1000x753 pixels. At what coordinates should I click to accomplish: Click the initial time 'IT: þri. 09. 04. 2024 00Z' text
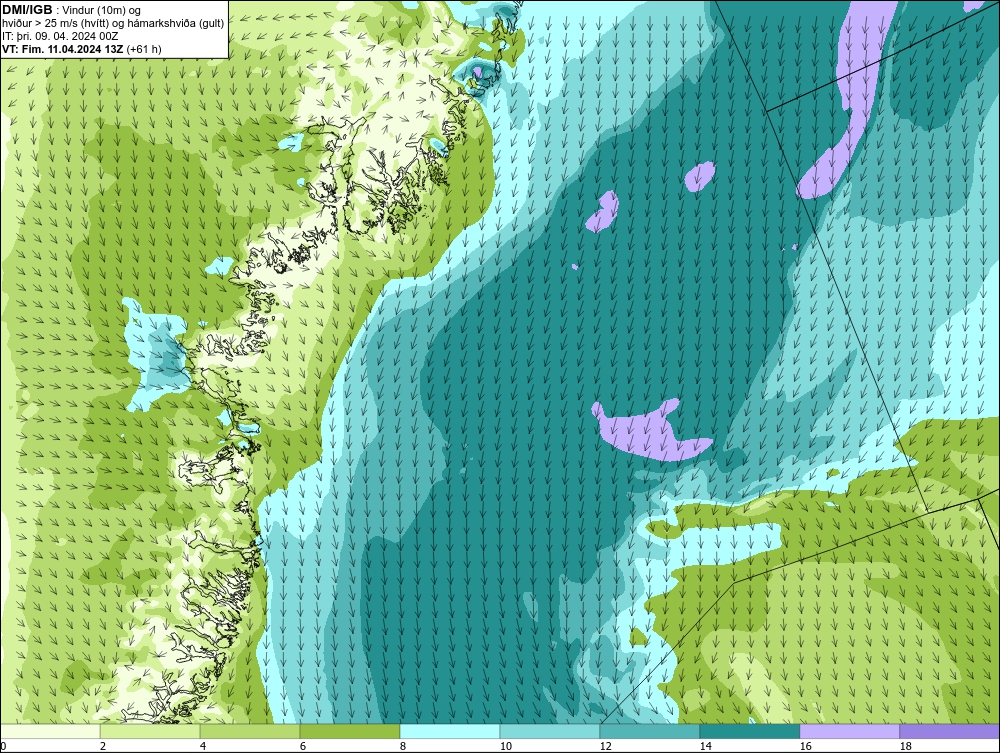point(60,36)
